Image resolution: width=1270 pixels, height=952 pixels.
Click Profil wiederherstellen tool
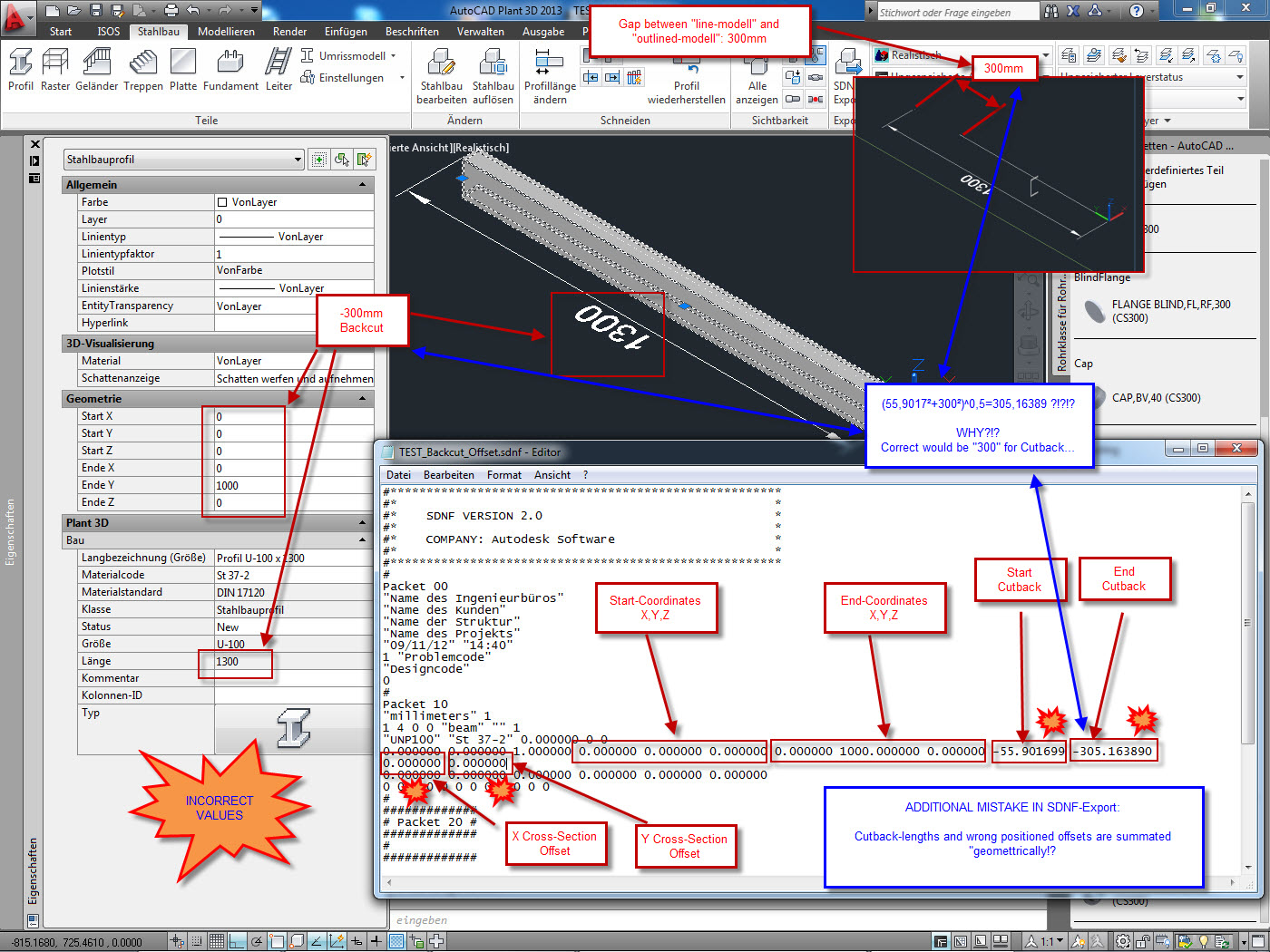687,83
